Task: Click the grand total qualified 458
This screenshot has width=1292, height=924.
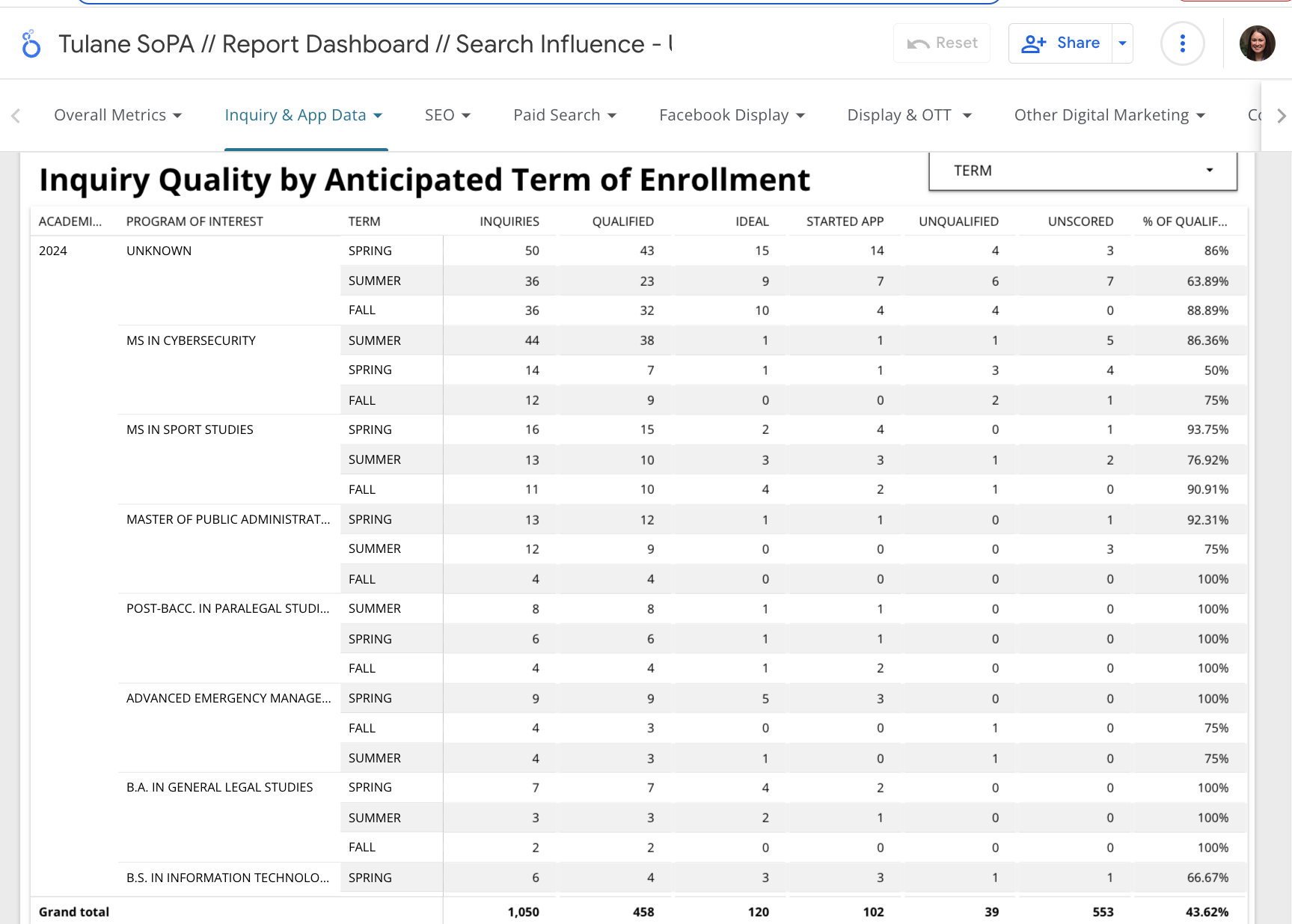Action: [643, 912]
